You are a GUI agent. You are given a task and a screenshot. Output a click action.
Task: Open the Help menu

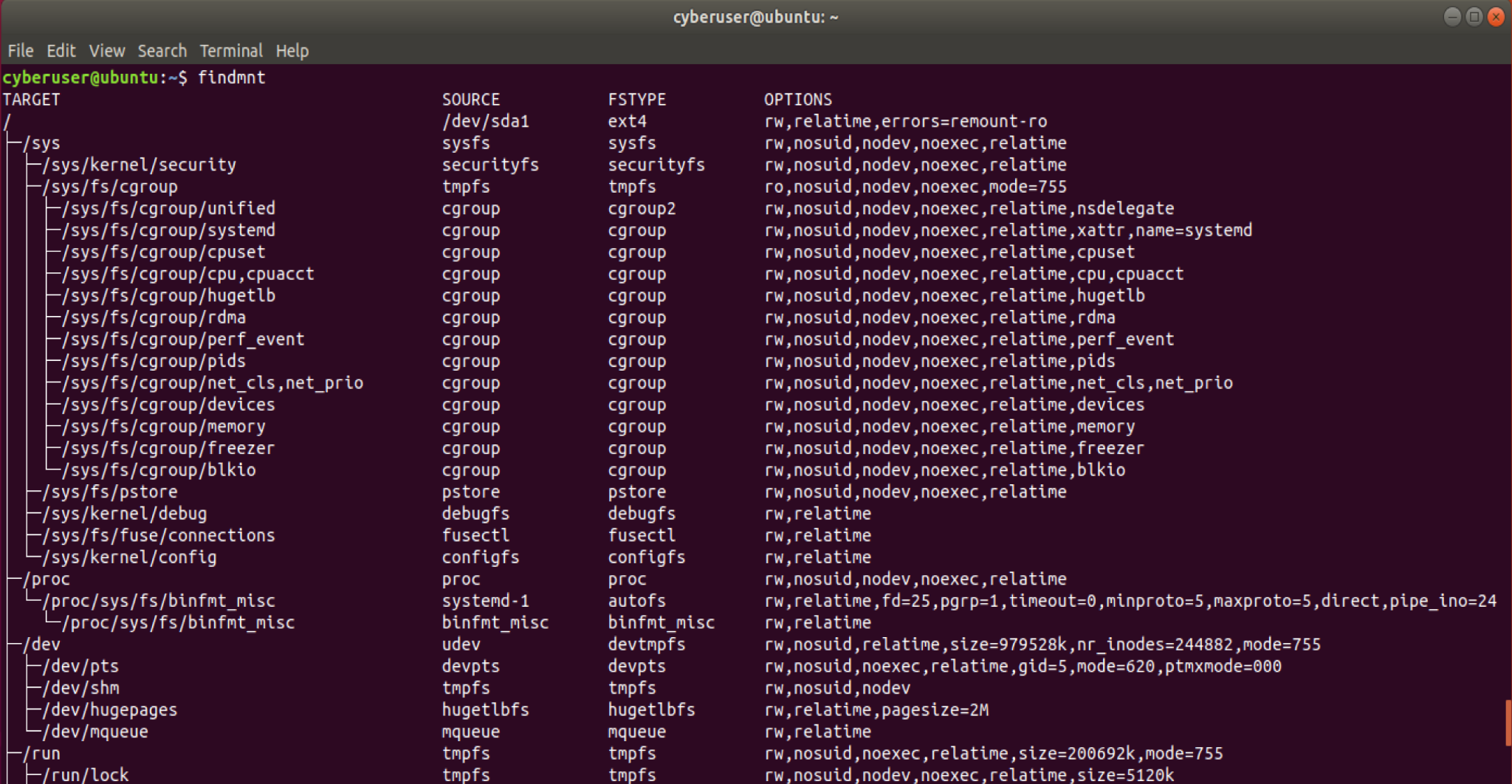292,51
